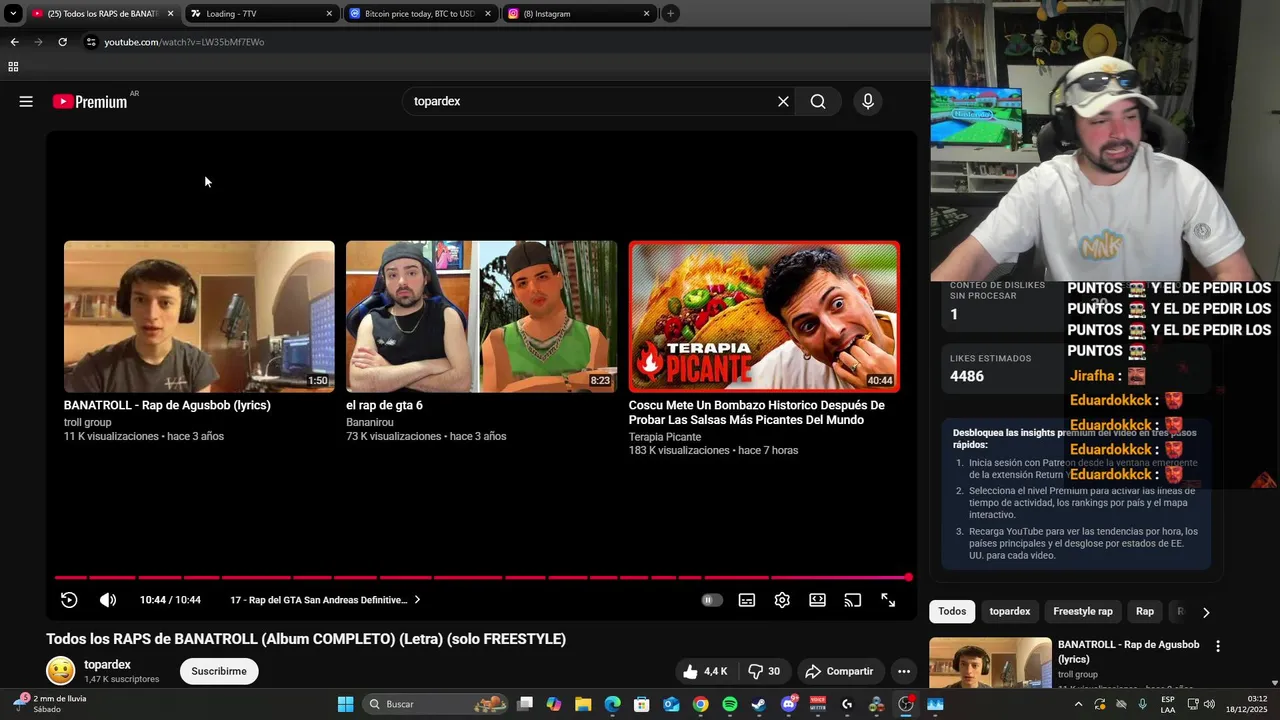Share the video via Compartir button

(839, 671)
